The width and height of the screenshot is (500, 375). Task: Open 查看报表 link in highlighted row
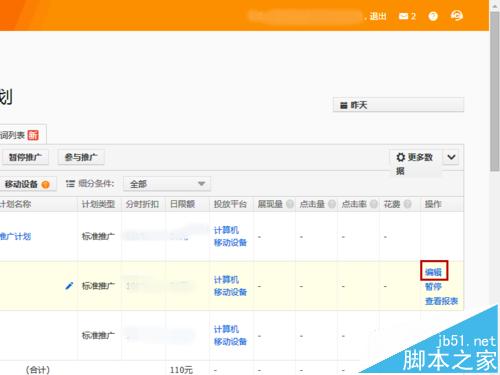point(441,301)
